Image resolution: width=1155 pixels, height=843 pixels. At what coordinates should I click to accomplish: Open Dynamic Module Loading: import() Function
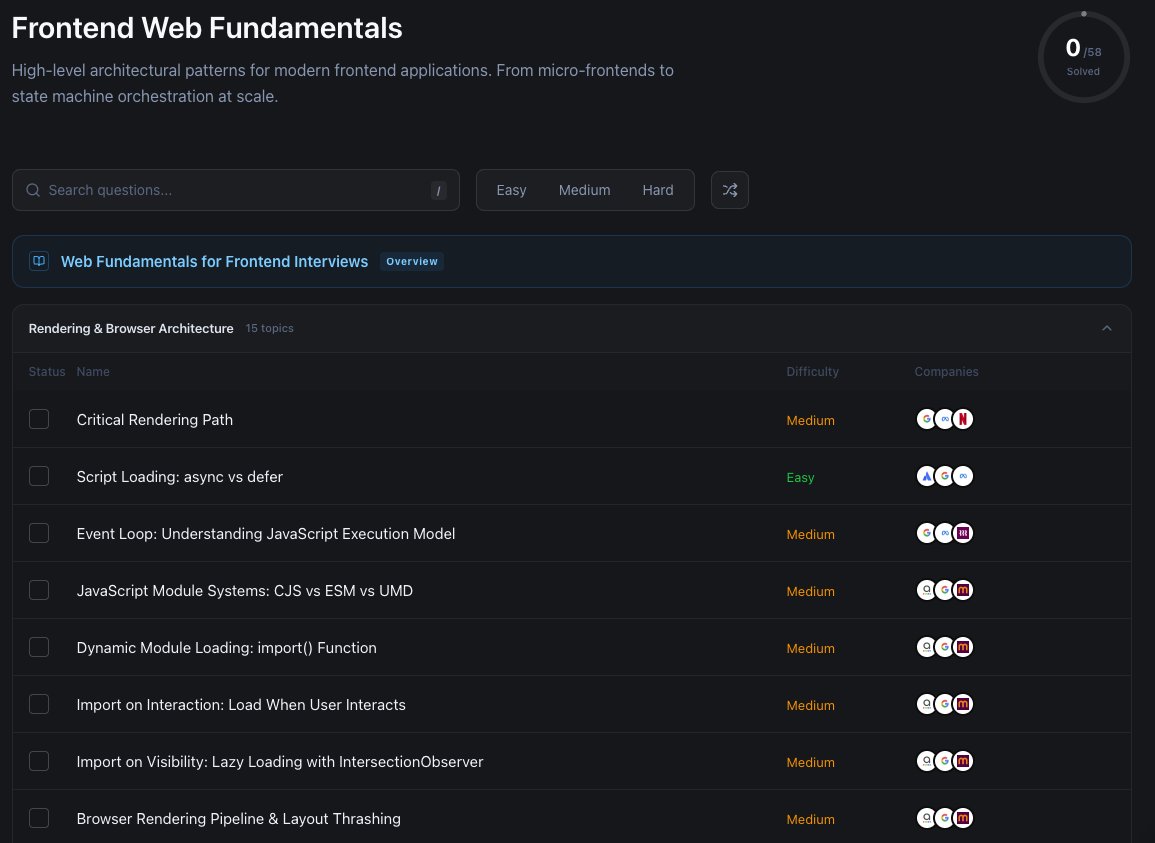click(226, 648)
